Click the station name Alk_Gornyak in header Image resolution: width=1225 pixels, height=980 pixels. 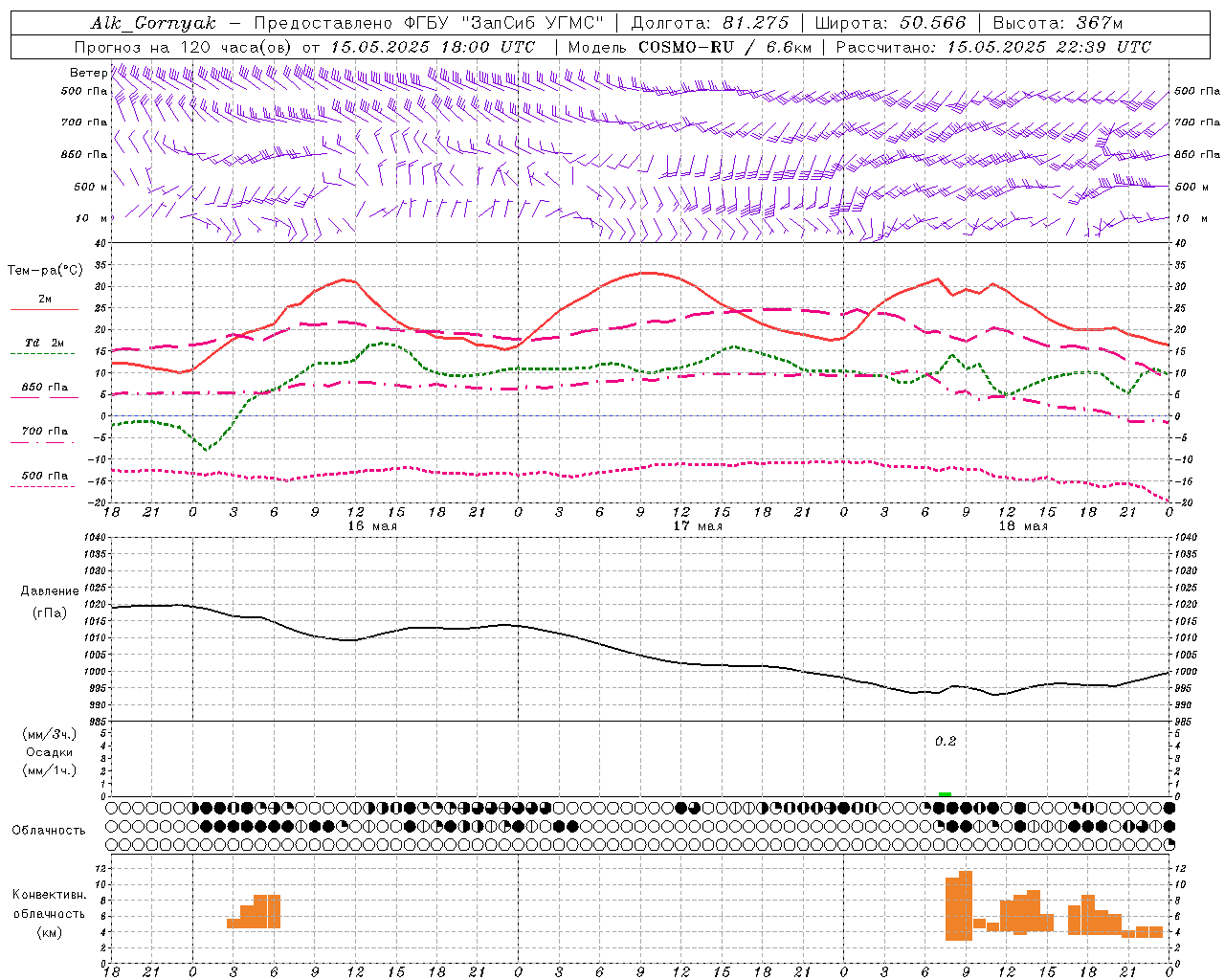point(154,23)
